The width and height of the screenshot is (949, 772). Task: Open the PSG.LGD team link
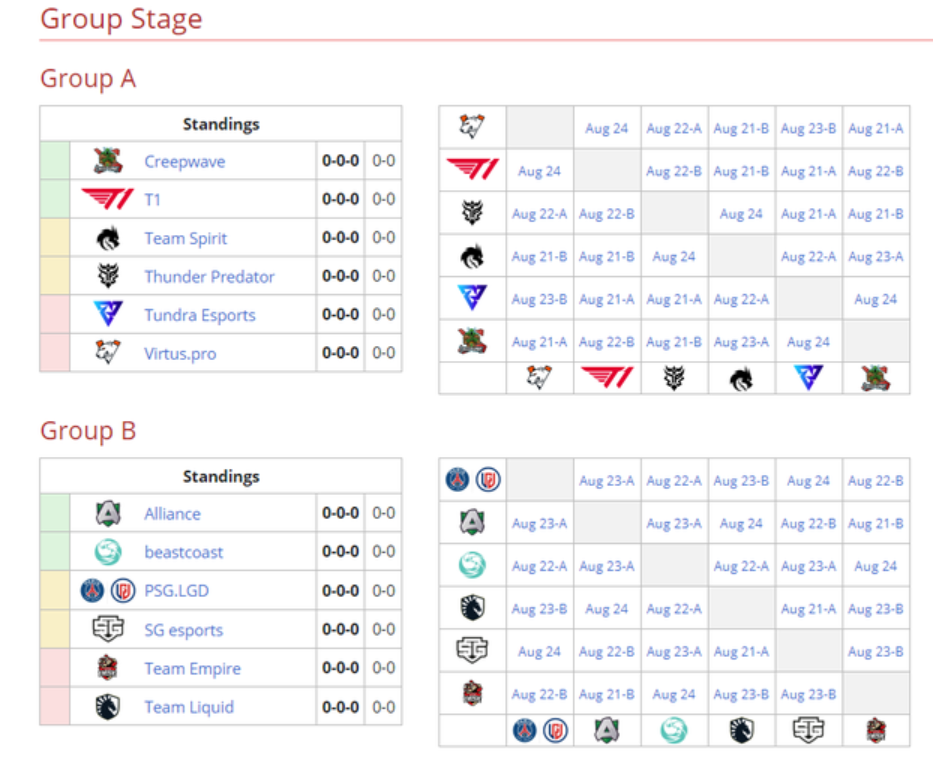pyautogui.click(x=177, y=590)
